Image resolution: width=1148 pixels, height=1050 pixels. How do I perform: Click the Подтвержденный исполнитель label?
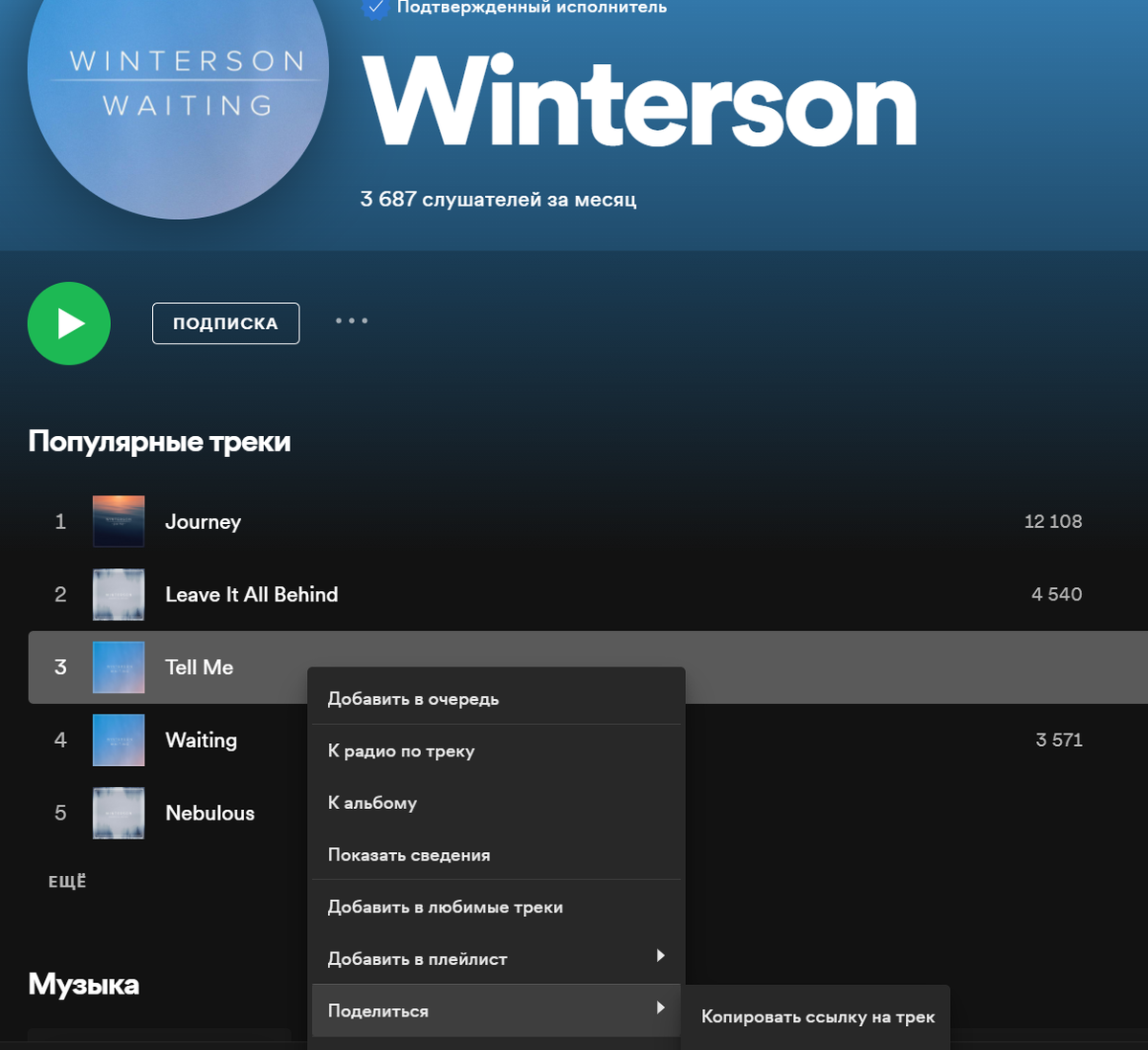pyautogui.click(x=532, y=8)
